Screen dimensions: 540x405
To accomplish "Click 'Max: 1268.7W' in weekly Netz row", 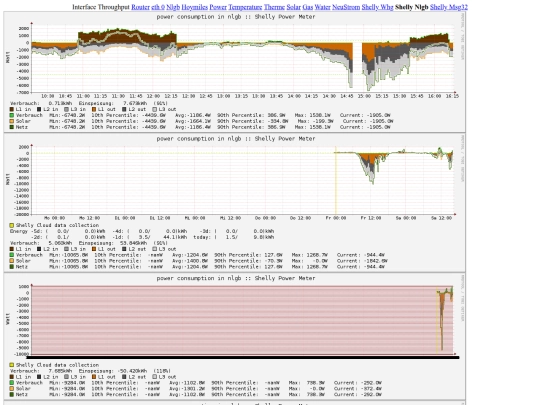I will (310, 267).
